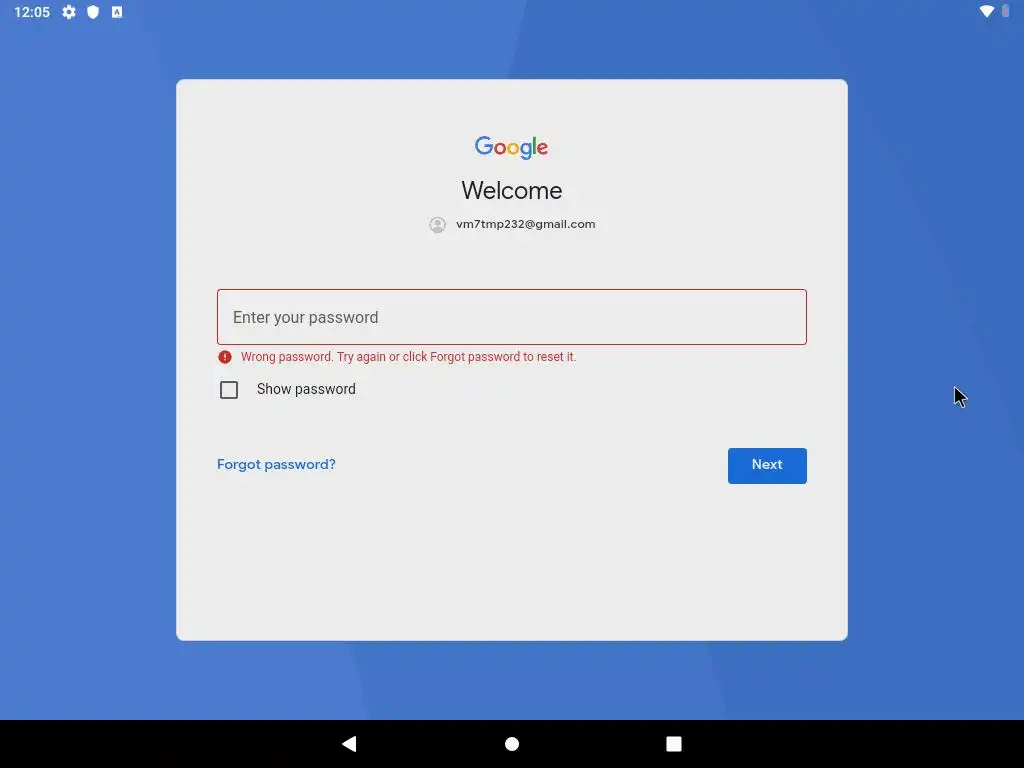This screenshot has height=768, width=1024.
Task: Tap the Android home circle button
Action: tap(512, 744)
